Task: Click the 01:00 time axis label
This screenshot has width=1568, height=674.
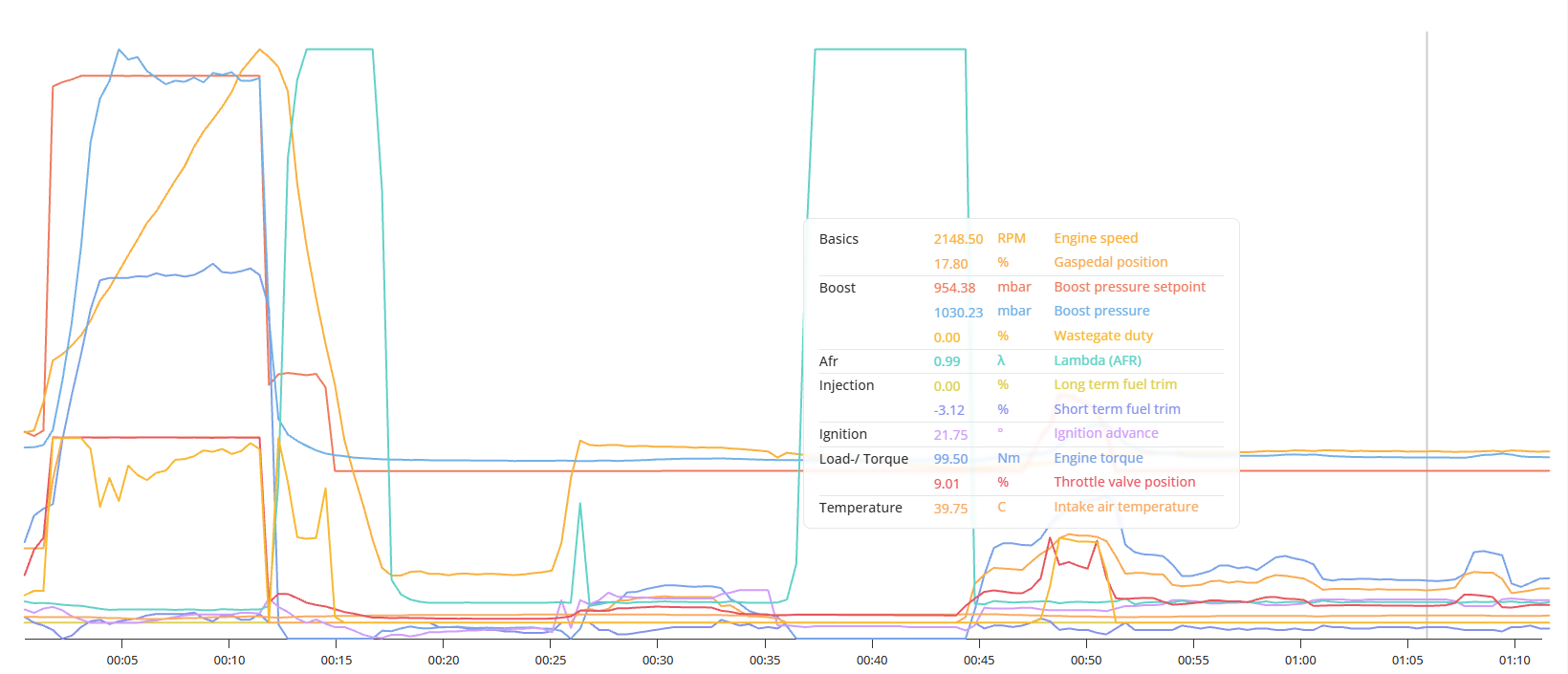Action: pyautogui.click(x=1300, y=661)
